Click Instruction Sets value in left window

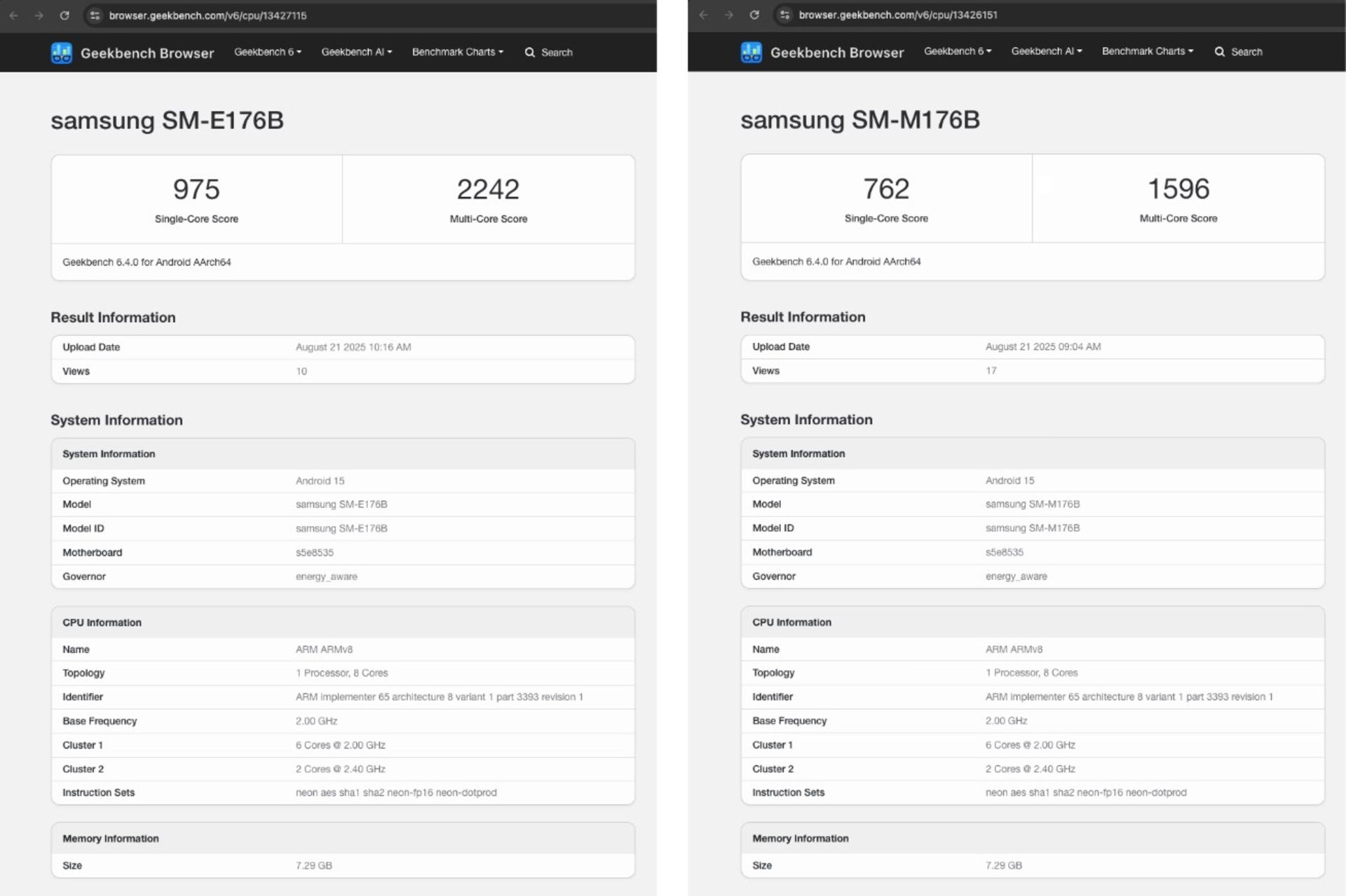[396, 793]
